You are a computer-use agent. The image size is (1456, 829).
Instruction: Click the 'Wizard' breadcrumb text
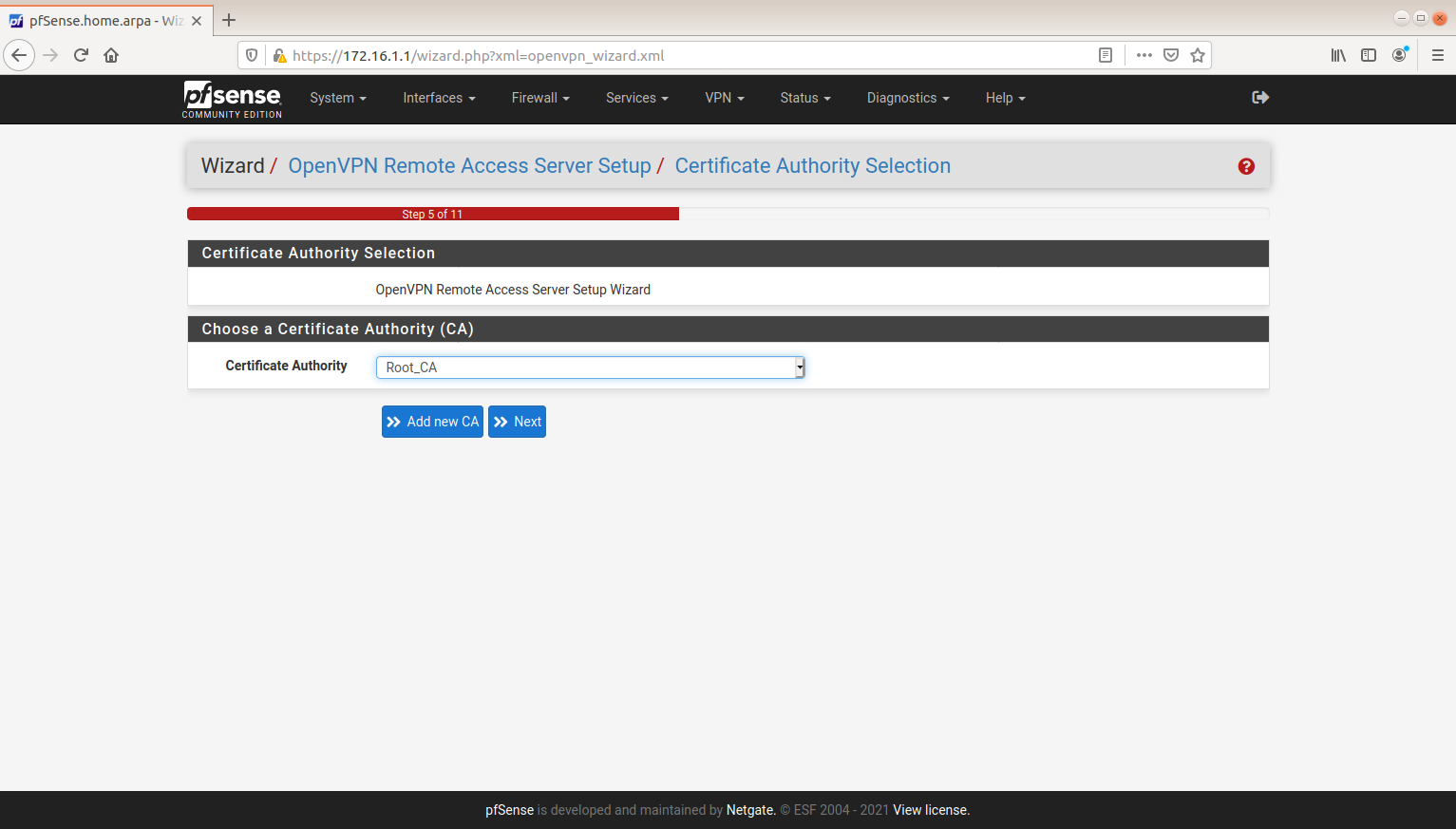233,165
